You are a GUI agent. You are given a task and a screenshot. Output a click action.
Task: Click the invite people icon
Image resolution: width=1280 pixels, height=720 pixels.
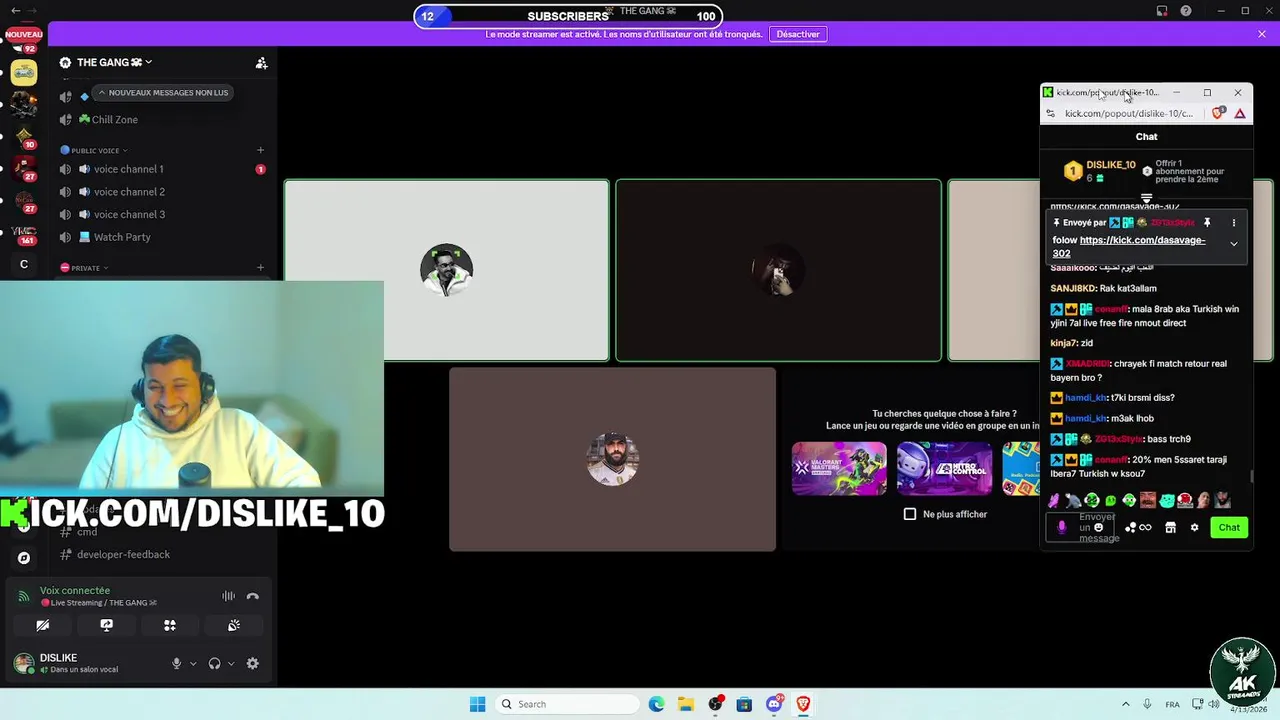[261, 62]
